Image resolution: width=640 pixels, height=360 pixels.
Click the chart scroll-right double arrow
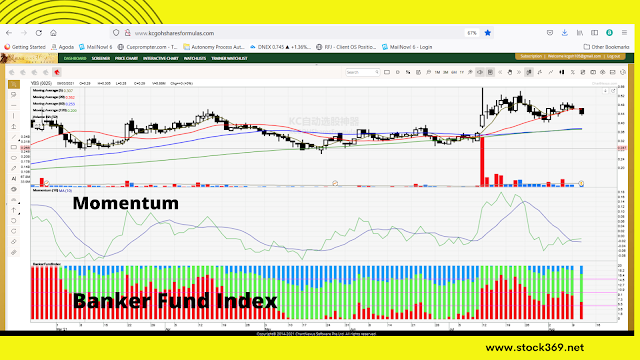point(519,72)
